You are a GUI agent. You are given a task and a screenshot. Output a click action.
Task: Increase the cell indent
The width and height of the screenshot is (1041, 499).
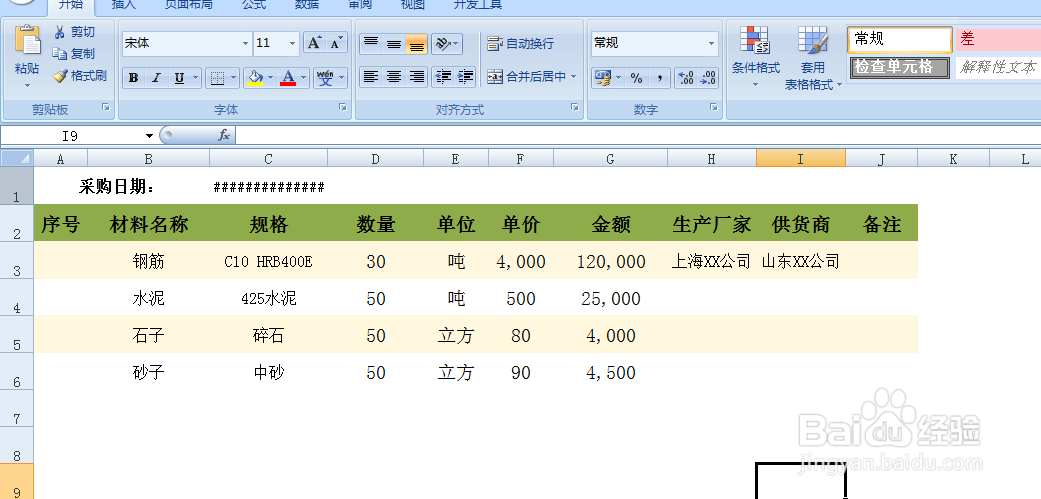[465, 77]
